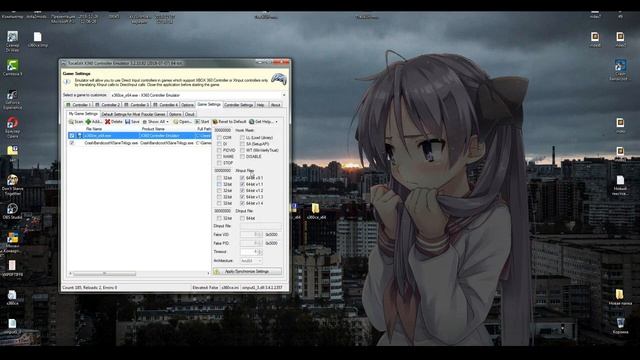Click the Save floppy disk icon
The image size is (640, 360).
(x=128, y=122)
